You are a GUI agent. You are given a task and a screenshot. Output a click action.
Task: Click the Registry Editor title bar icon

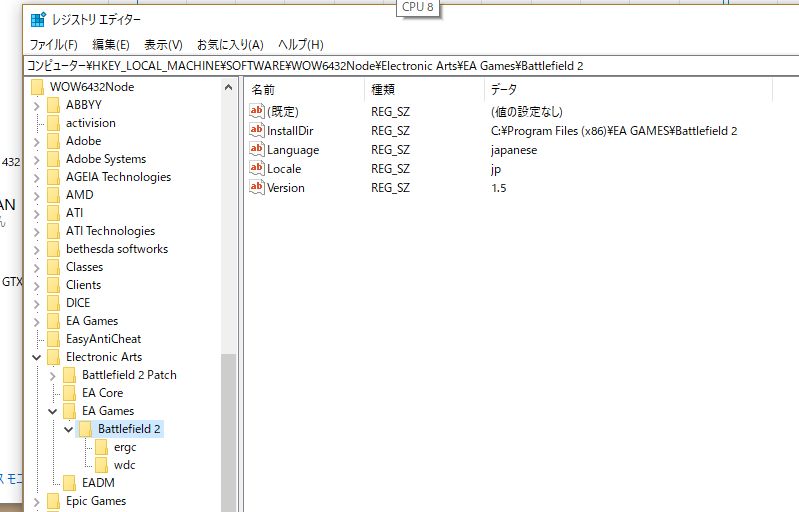point(38,19)
